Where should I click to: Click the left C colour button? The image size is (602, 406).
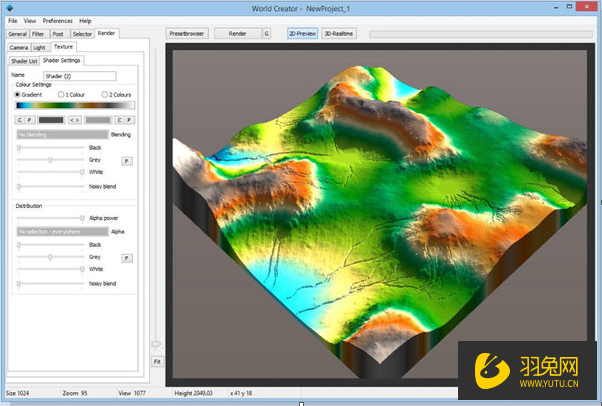pyautogui.click(x=20, y=120)
